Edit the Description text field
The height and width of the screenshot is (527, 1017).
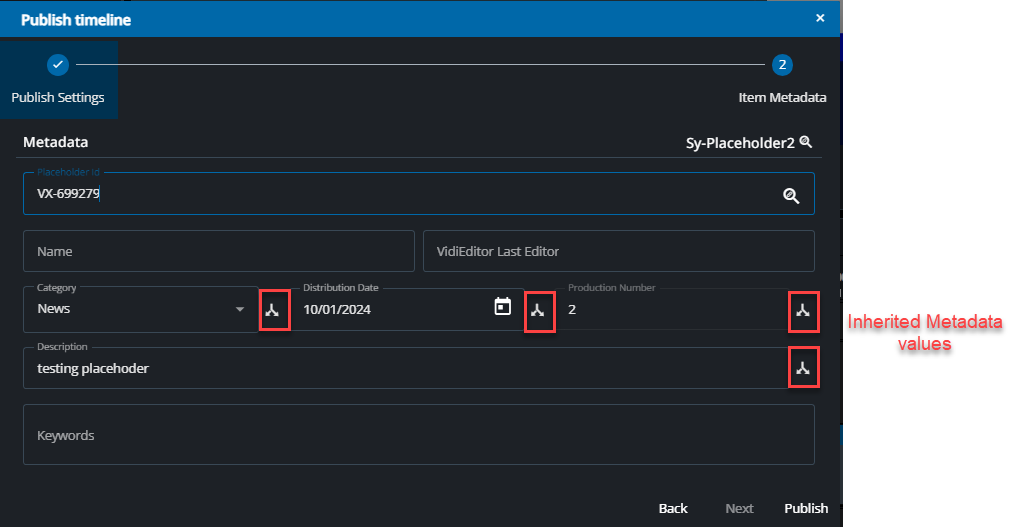pos(400,369)
